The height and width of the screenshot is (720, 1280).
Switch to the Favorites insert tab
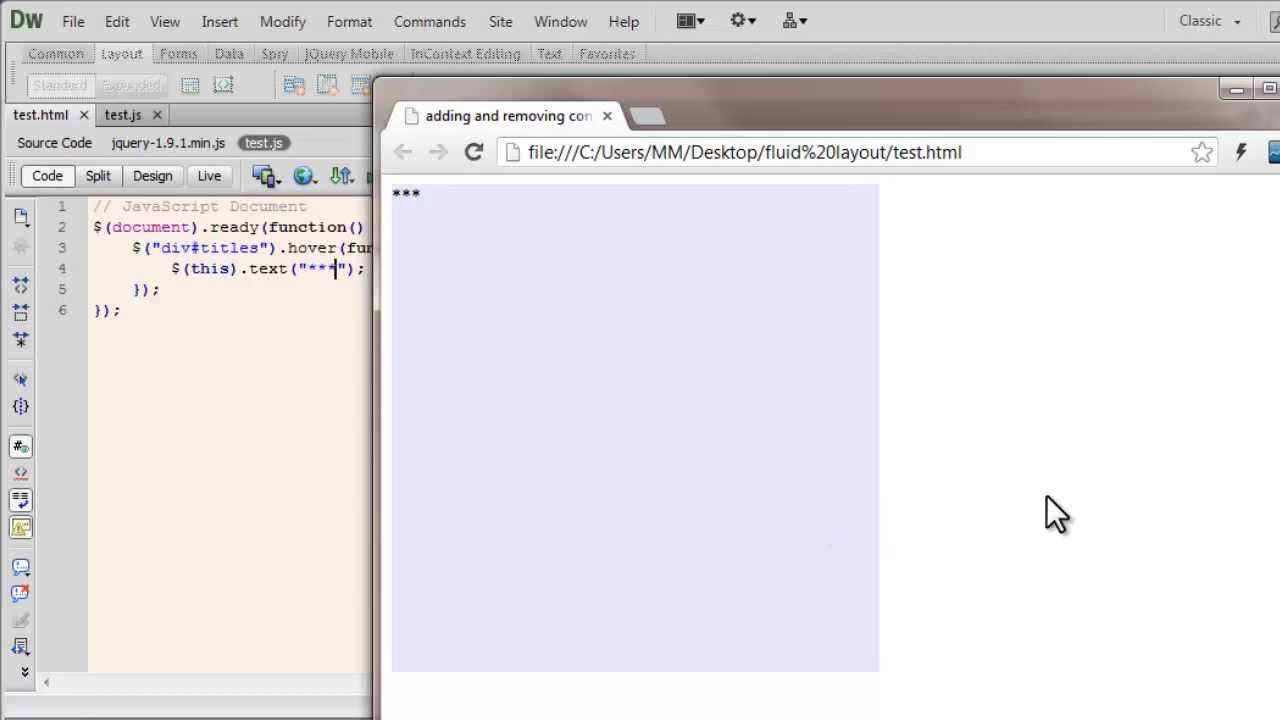point(607,54)
